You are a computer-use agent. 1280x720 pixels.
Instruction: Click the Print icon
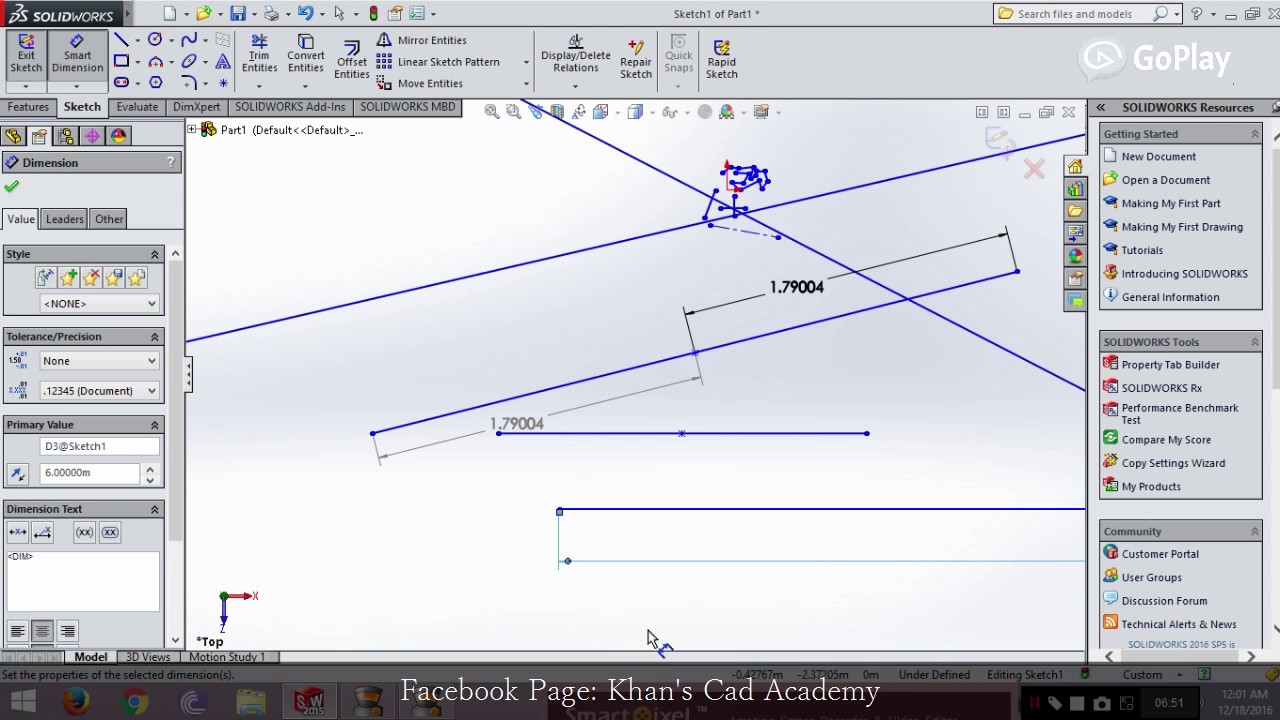tap(271, 13)
